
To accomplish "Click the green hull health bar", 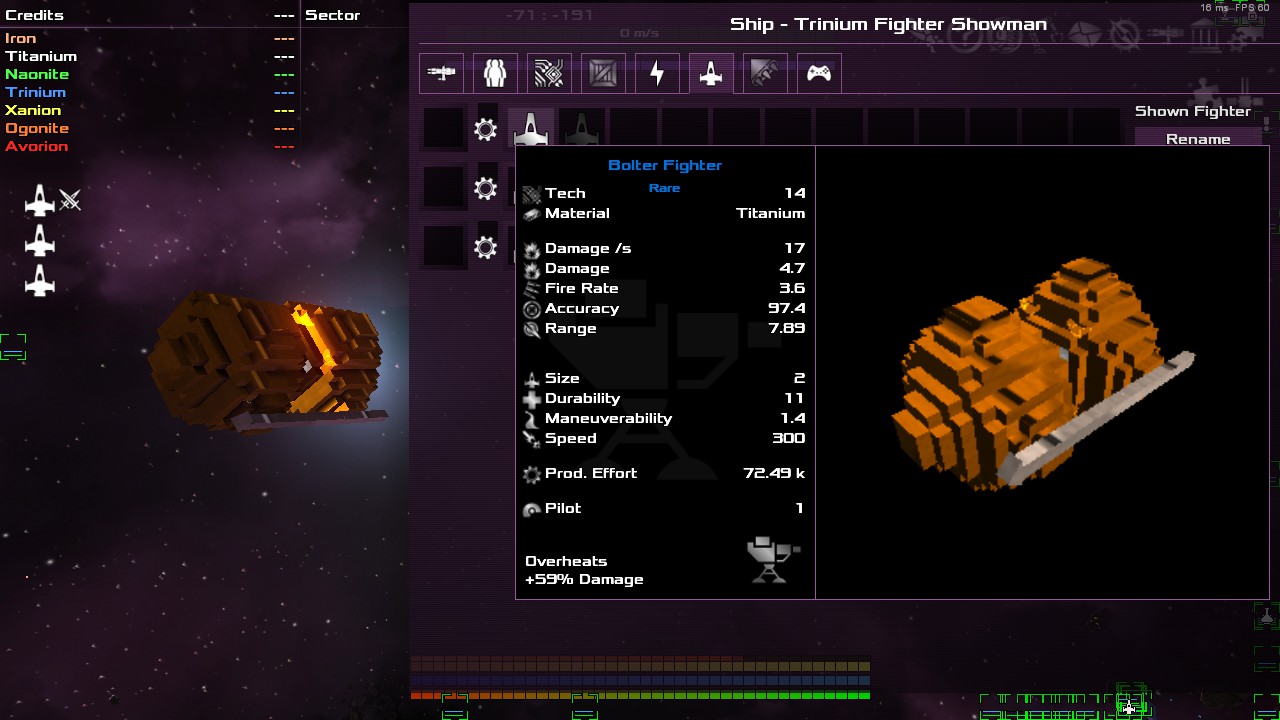I will [640, 695].
